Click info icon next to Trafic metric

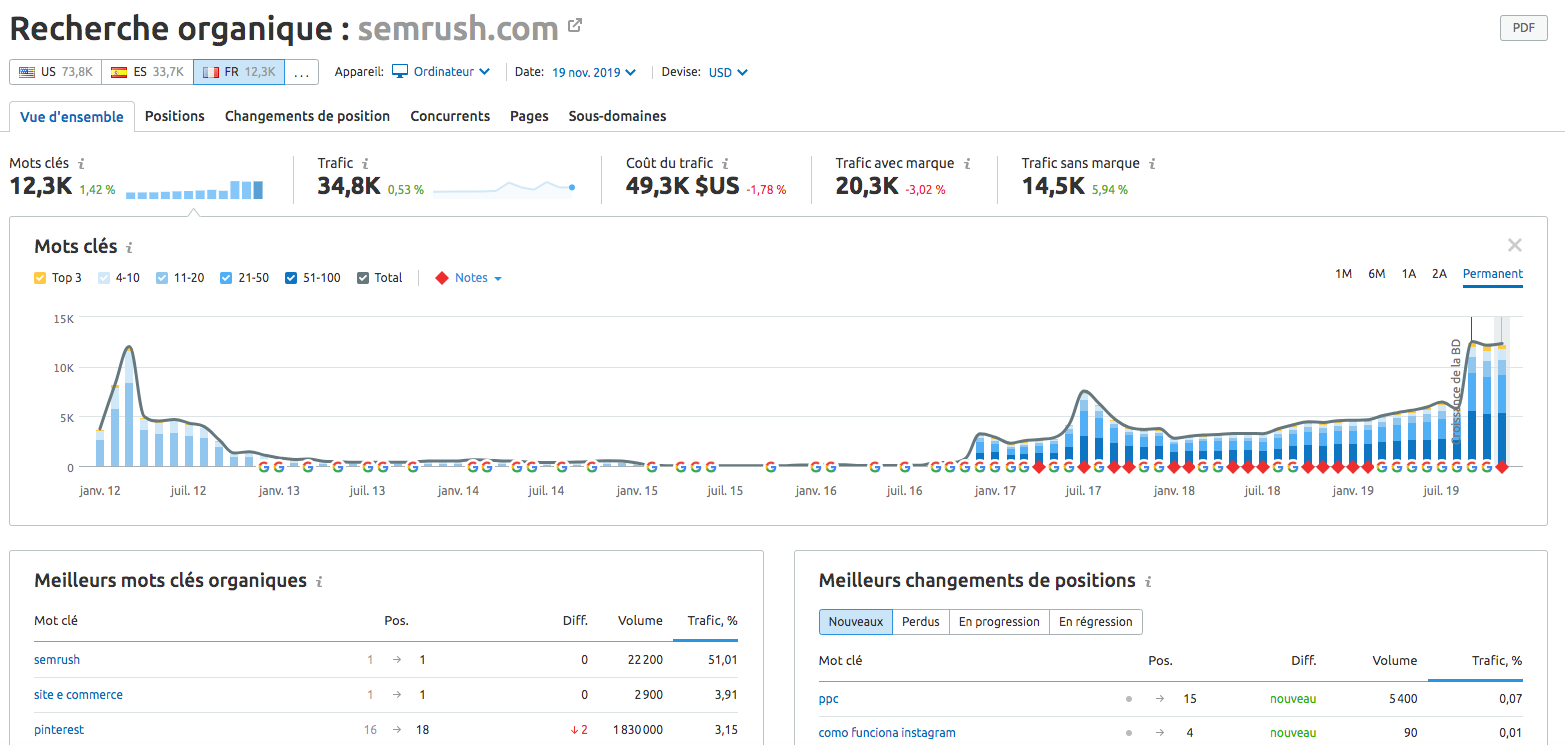tap(366, 163)
